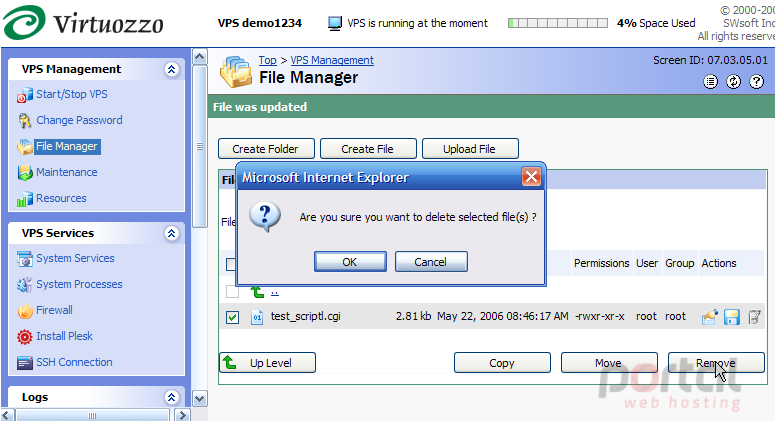Click the sidebar horizontal scroll left arrow
This screenshot has width=776, height=422.
coord(7,415)
